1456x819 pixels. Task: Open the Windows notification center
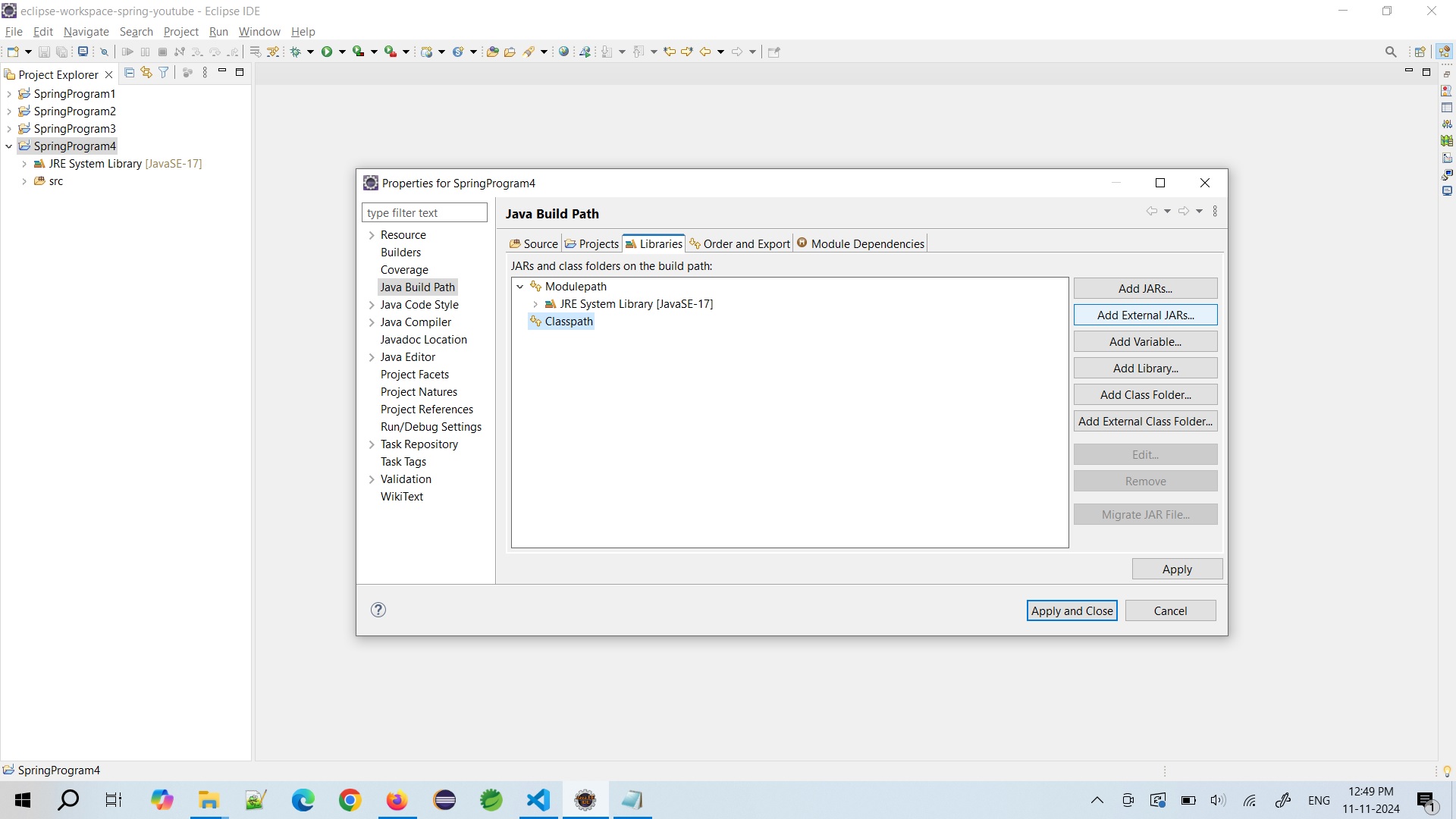pos(1426,800)
